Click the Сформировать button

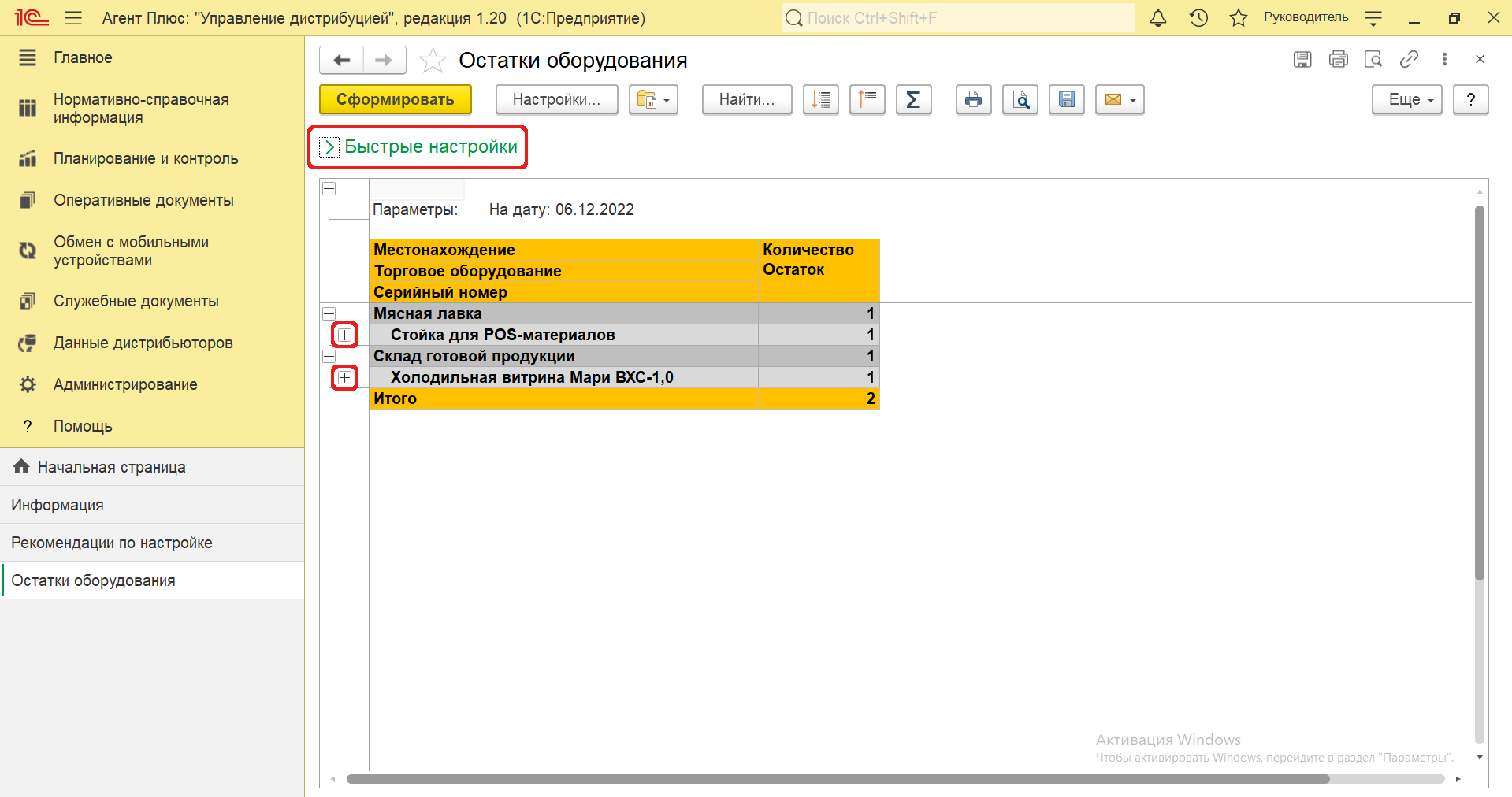pyautogui.click(x=396, y=99)
